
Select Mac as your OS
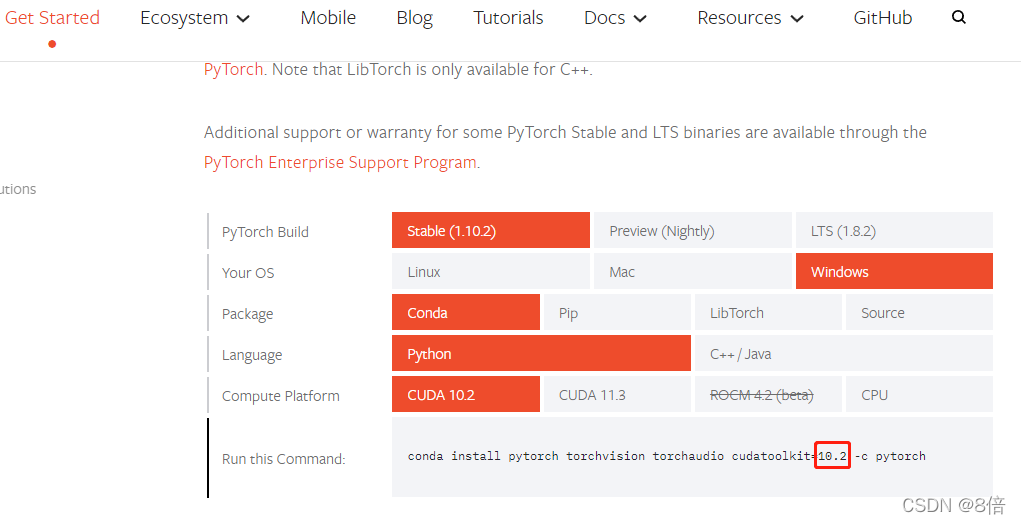pyautogui.click(x=693, y=271)
